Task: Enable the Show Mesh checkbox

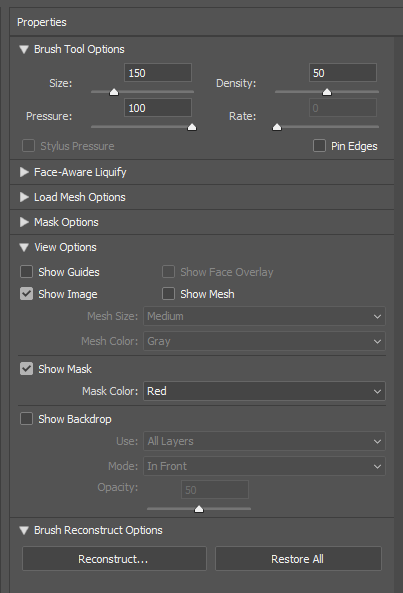Action: click(168, 294)
